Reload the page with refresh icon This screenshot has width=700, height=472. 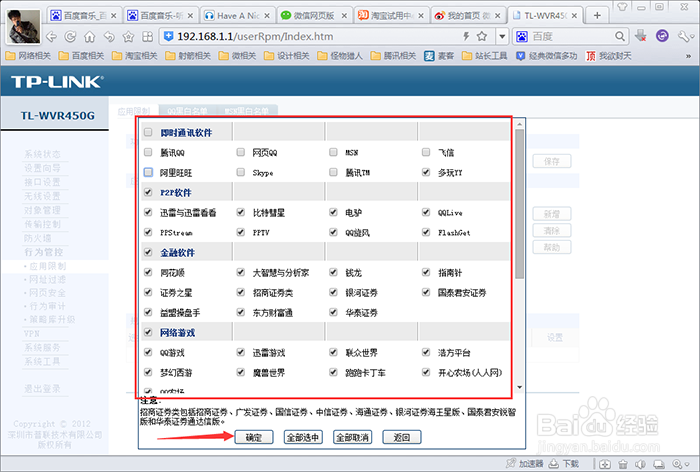click(x=71, y=37)
